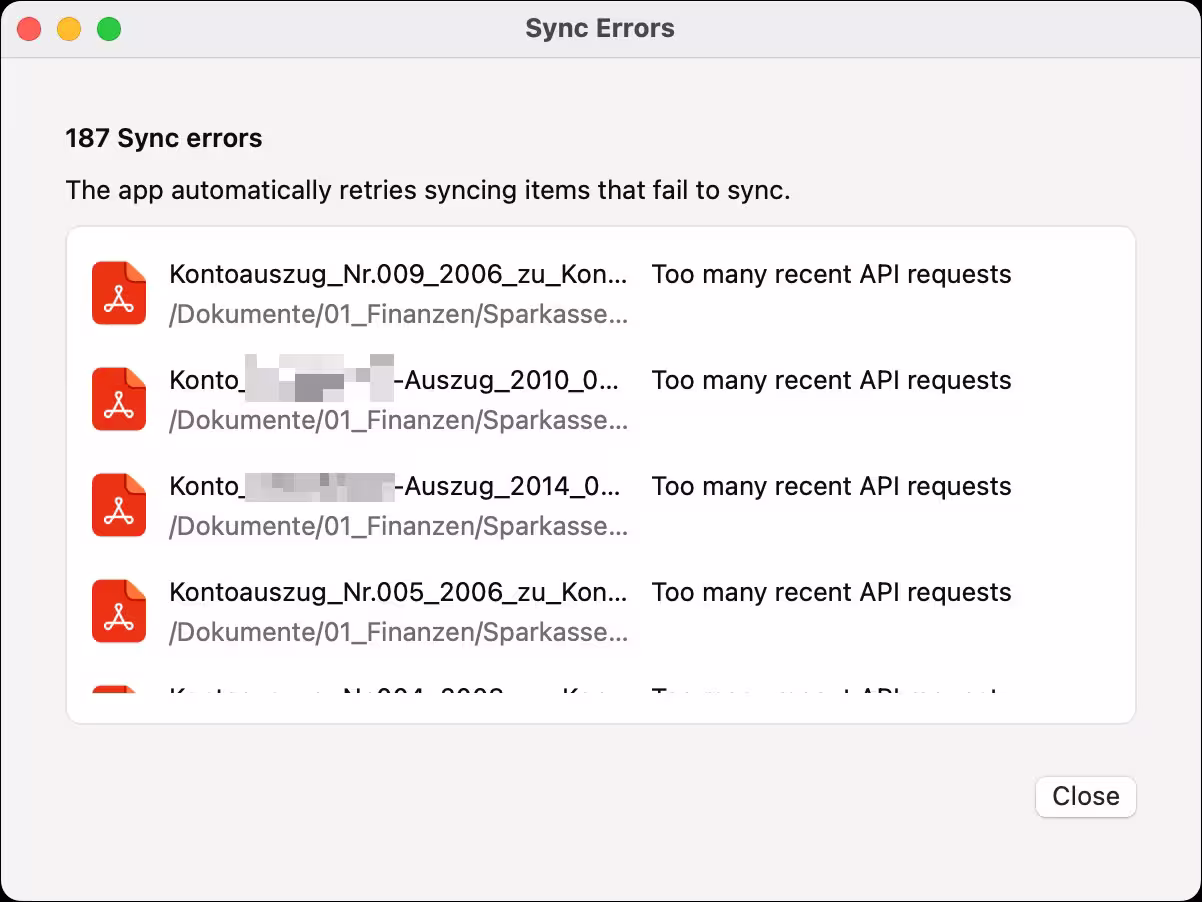The height and width of the screenshot is (902, 1202).
Task: Click the "187 Sync errors" heading
Action: (x=164, y=138)
